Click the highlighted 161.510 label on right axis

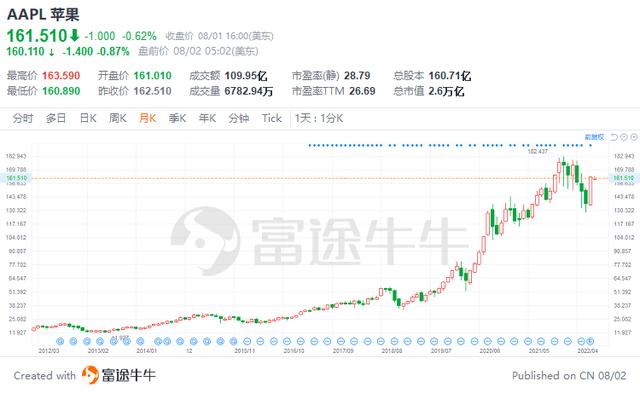(624, 178)
